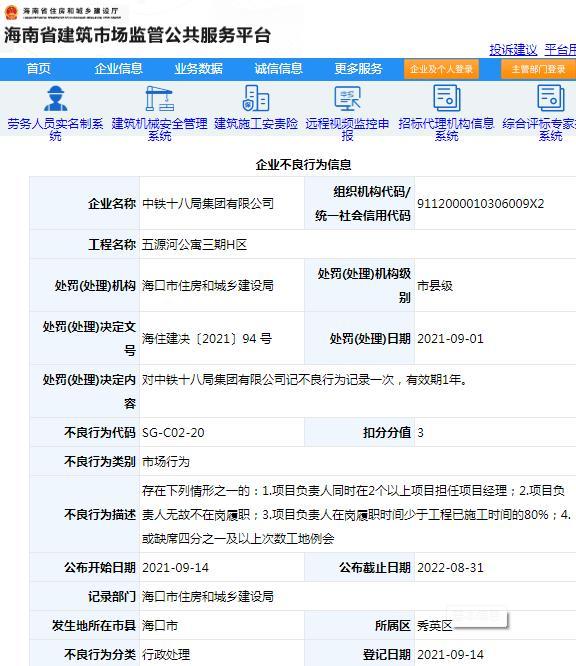Click the 企业及个人登录 button
The image size is (576, 666).
(x=441, y=69)
